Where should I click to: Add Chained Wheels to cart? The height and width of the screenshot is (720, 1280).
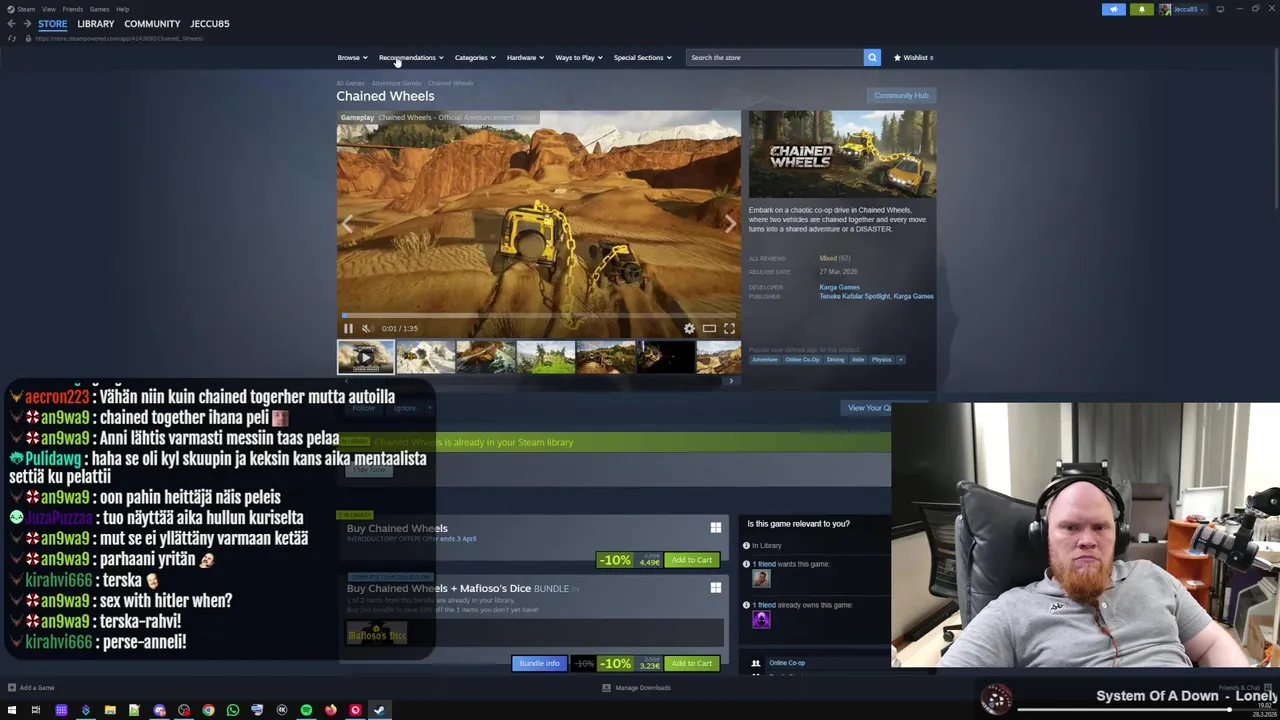691,560
